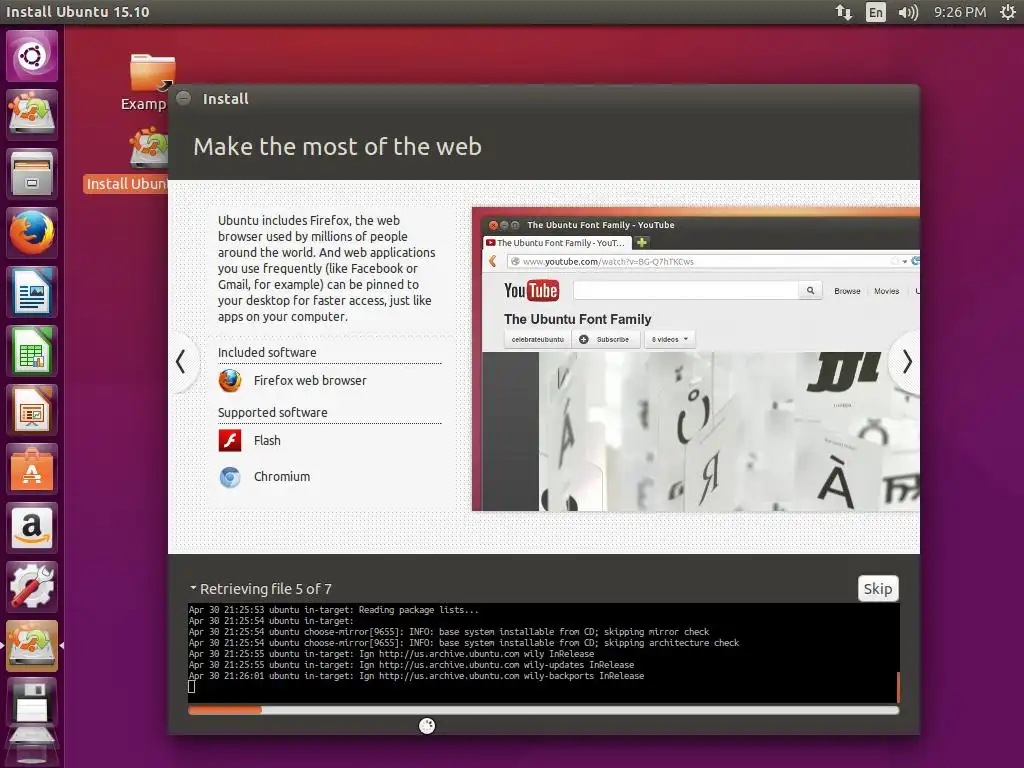Click the 'Supported software' heading
The height and width of the screenshot is (768, 1024).
coord(273,413)
